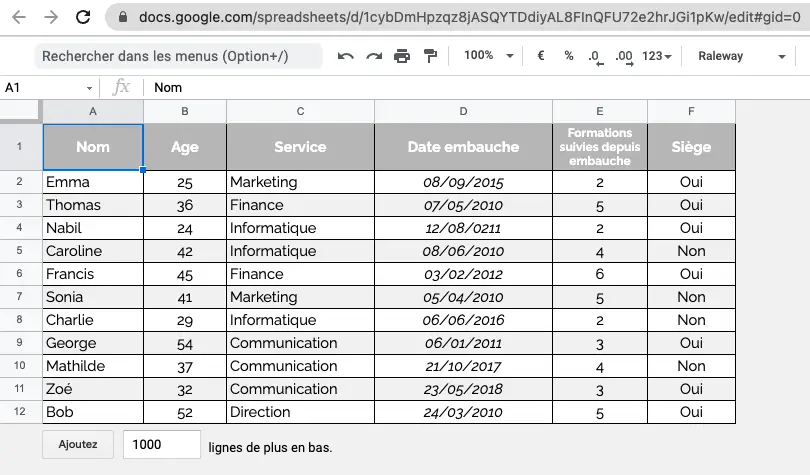
Task: Apply euro currency format
Action: pos(541,55)
